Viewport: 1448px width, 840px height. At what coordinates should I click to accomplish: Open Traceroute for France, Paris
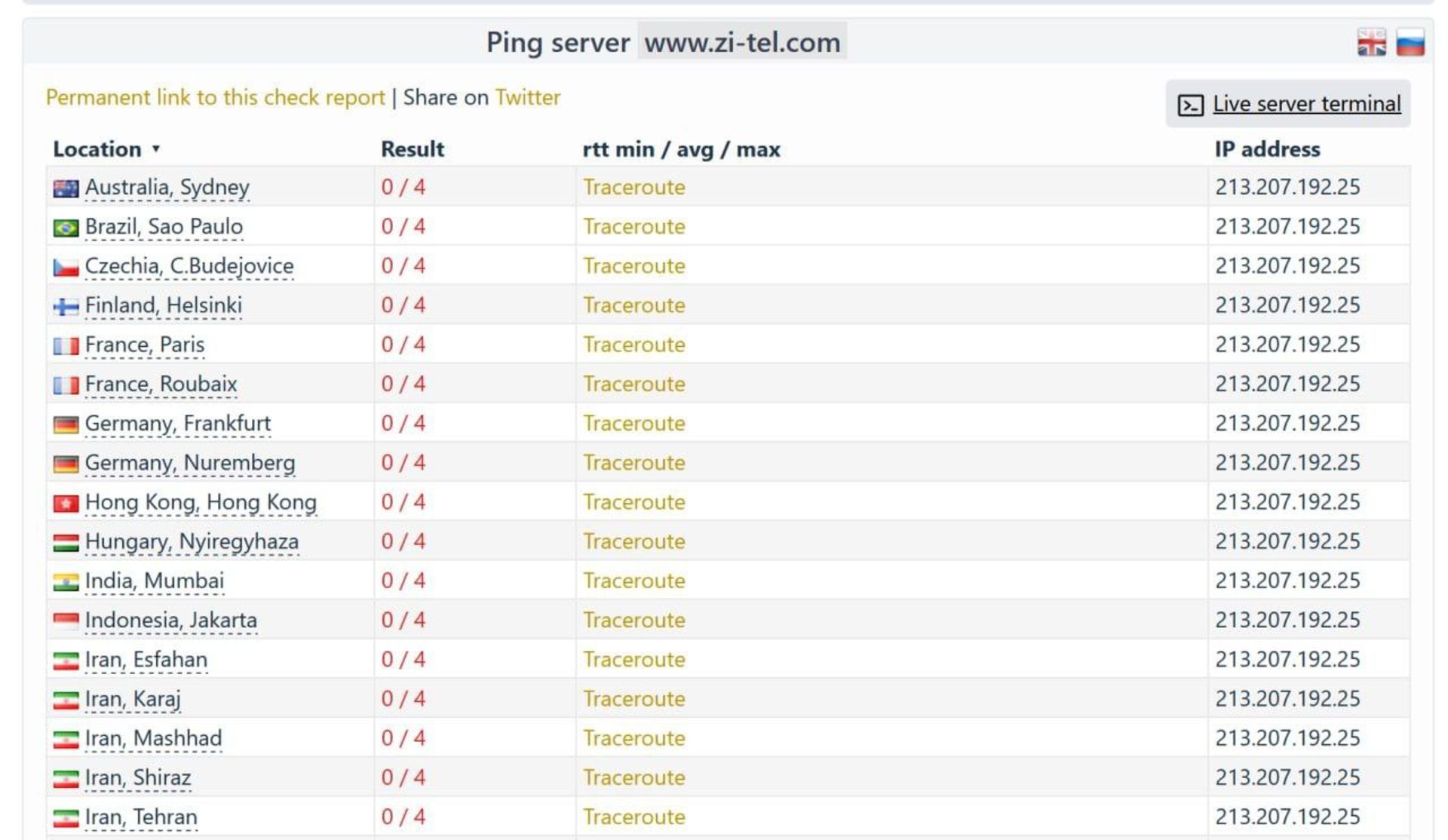pos(633,345)
